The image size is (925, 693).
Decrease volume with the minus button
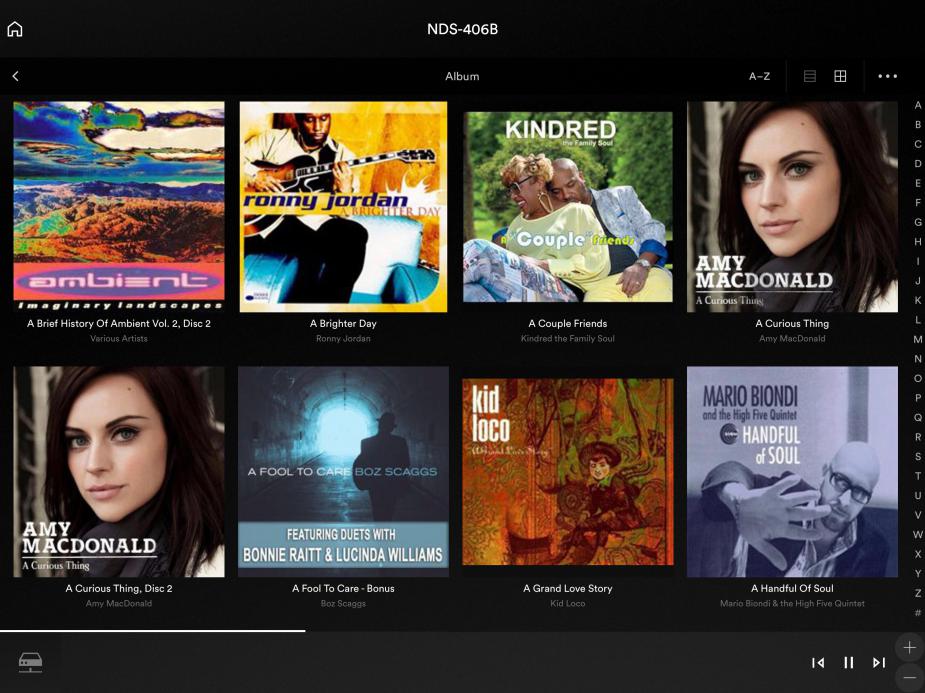(x=909, y=677)
